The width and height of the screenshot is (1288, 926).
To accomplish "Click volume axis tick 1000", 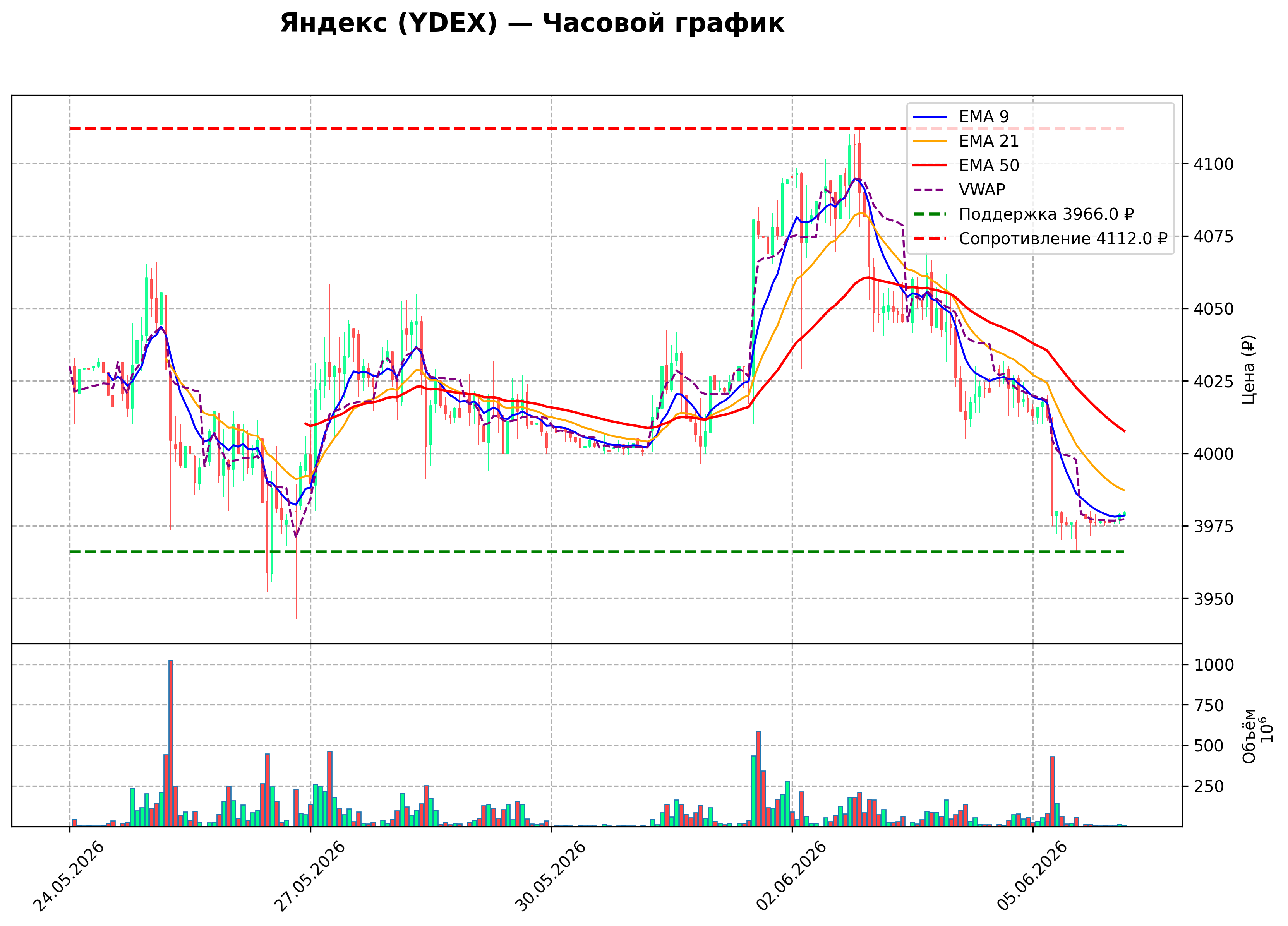I will point(1214,665).
